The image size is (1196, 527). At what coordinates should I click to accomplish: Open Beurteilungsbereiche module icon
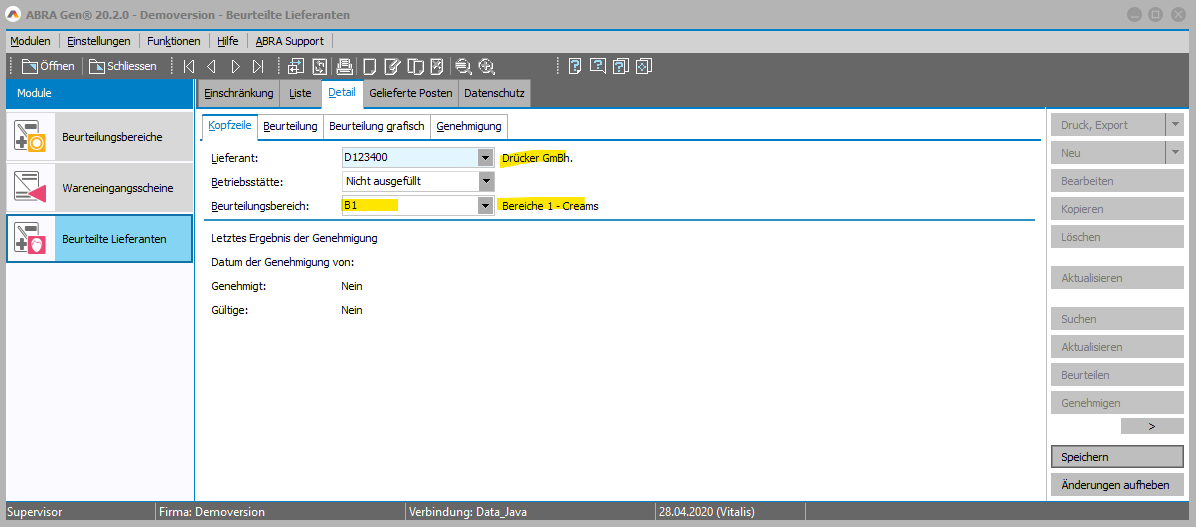[31, 136]
